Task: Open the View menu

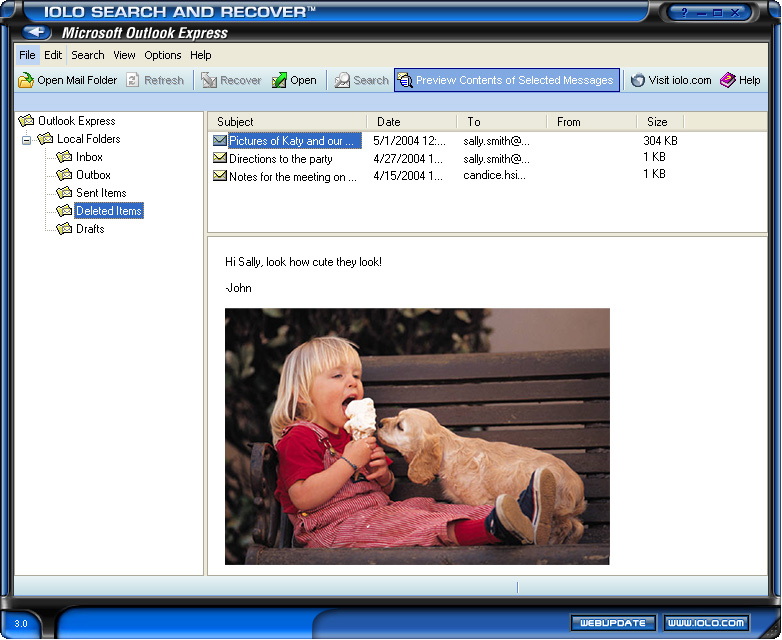Action: tap(124, 55)
